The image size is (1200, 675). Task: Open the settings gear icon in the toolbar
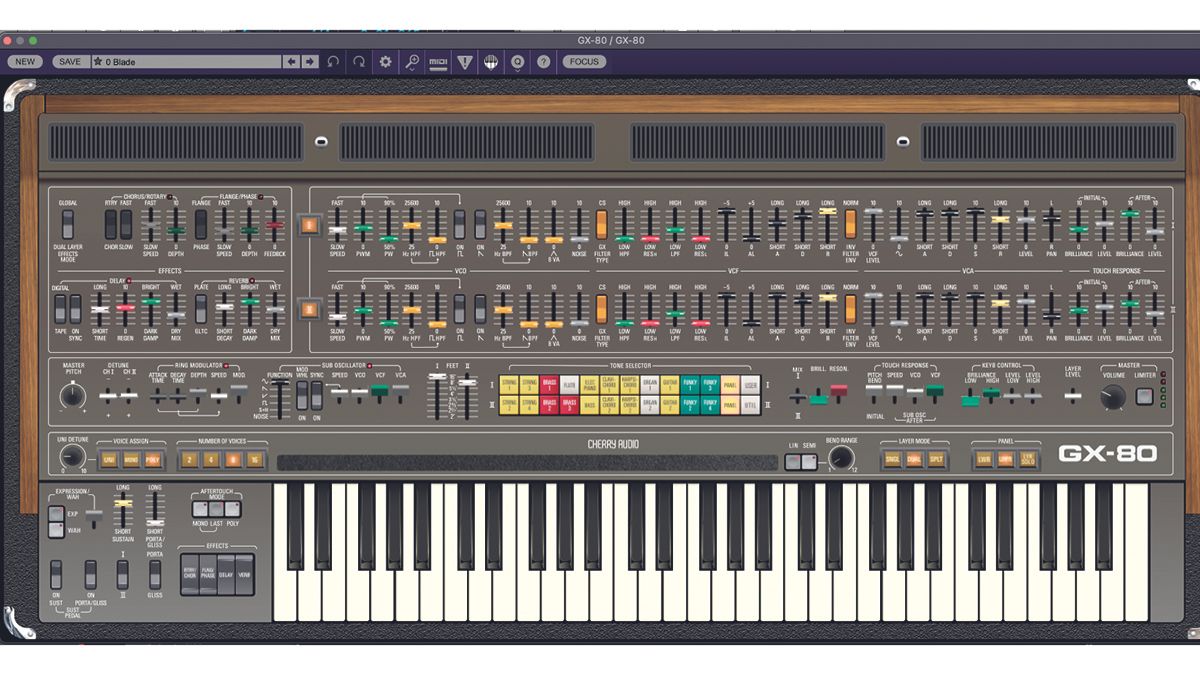coord(386,62)
